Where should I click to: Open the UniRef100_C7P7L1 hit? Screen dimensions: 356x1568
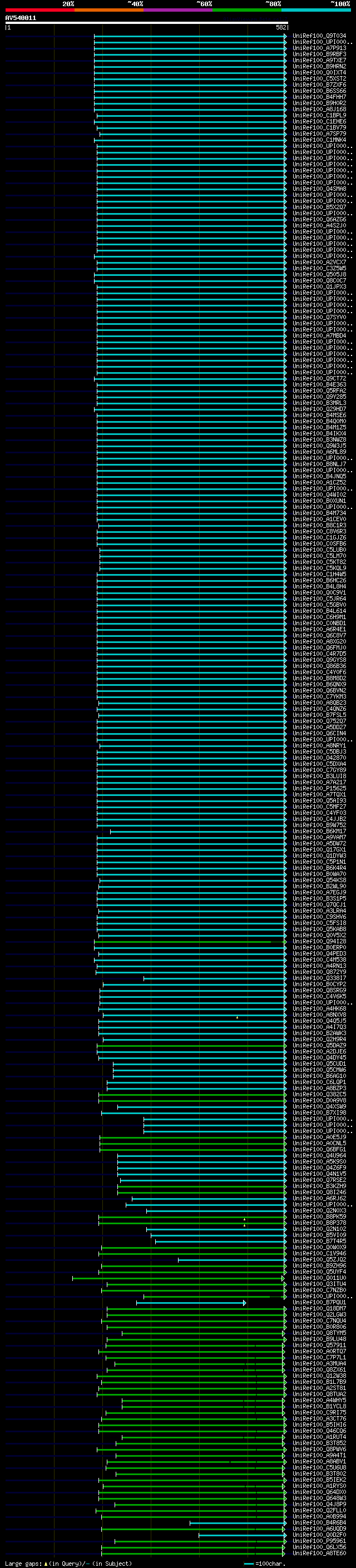tap(319, 1357)
